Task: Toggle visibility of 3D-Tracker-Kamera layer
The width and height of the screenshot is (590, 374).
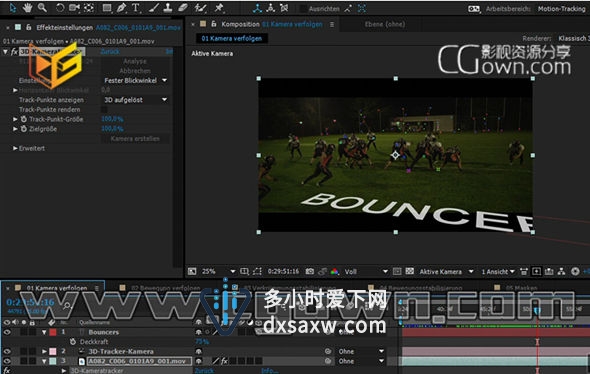Action: point(7,351)
